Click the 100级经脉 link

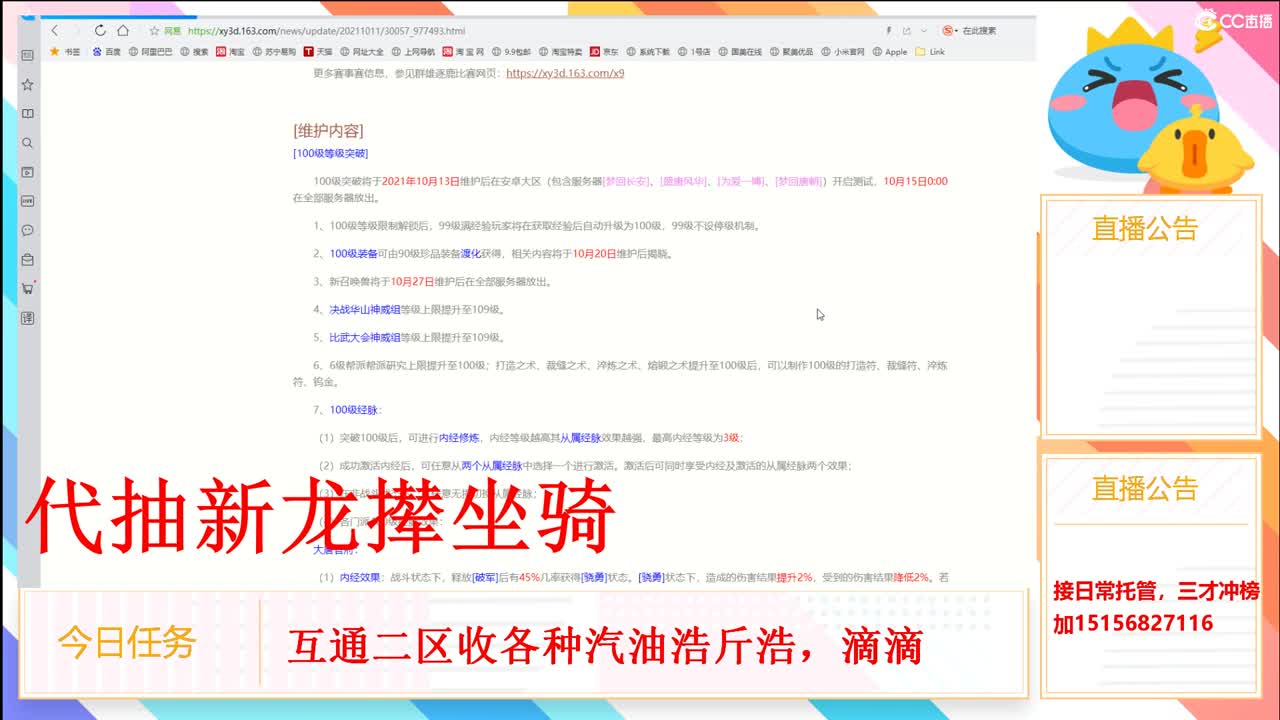pos(355,409)
